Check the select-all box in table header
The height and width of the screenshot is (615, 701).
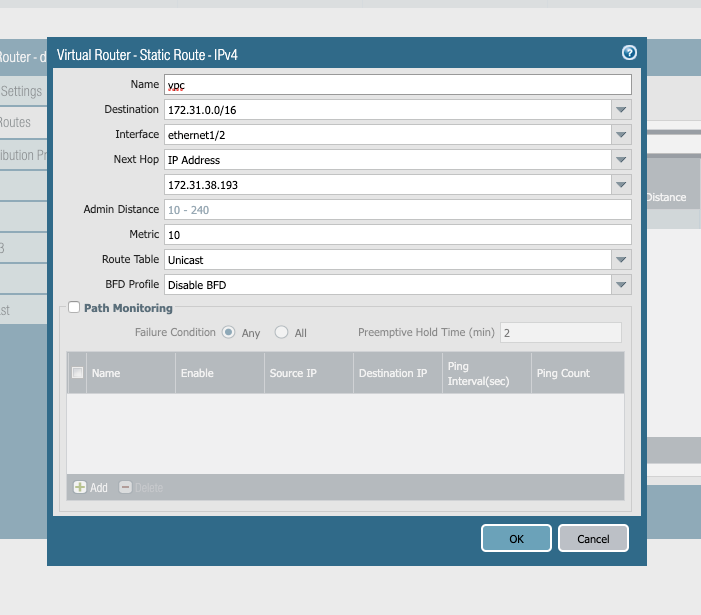coord(78,373)
